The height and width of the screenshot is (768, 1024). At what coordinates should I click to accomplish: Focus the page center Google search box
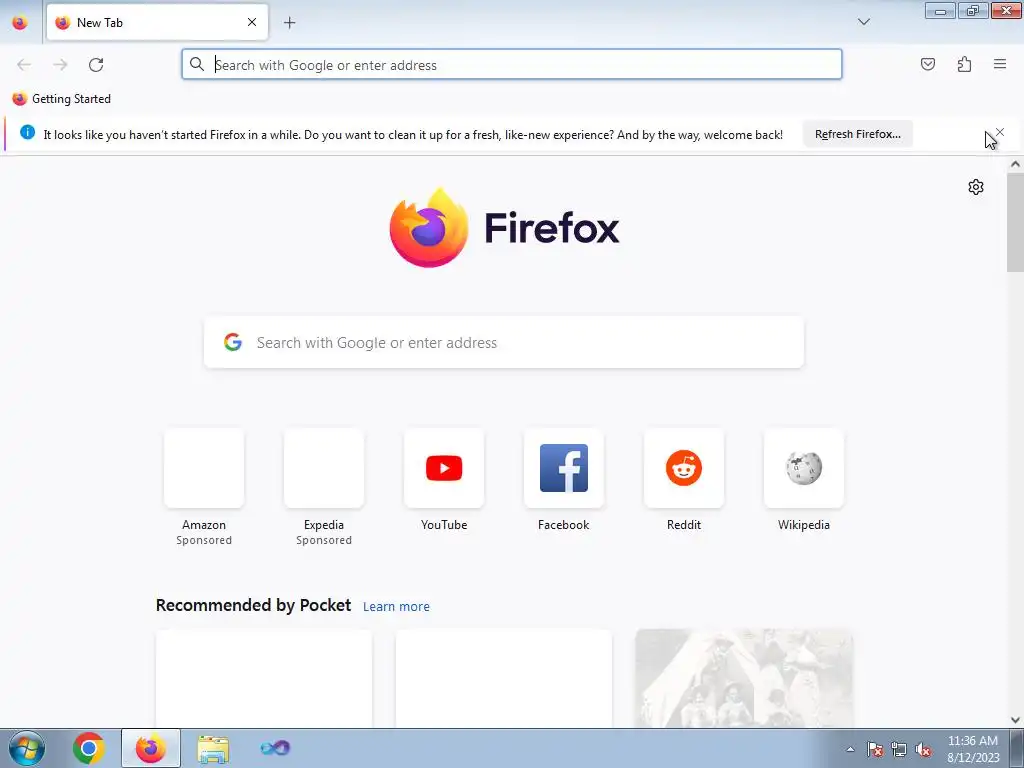tap(504, 342)
